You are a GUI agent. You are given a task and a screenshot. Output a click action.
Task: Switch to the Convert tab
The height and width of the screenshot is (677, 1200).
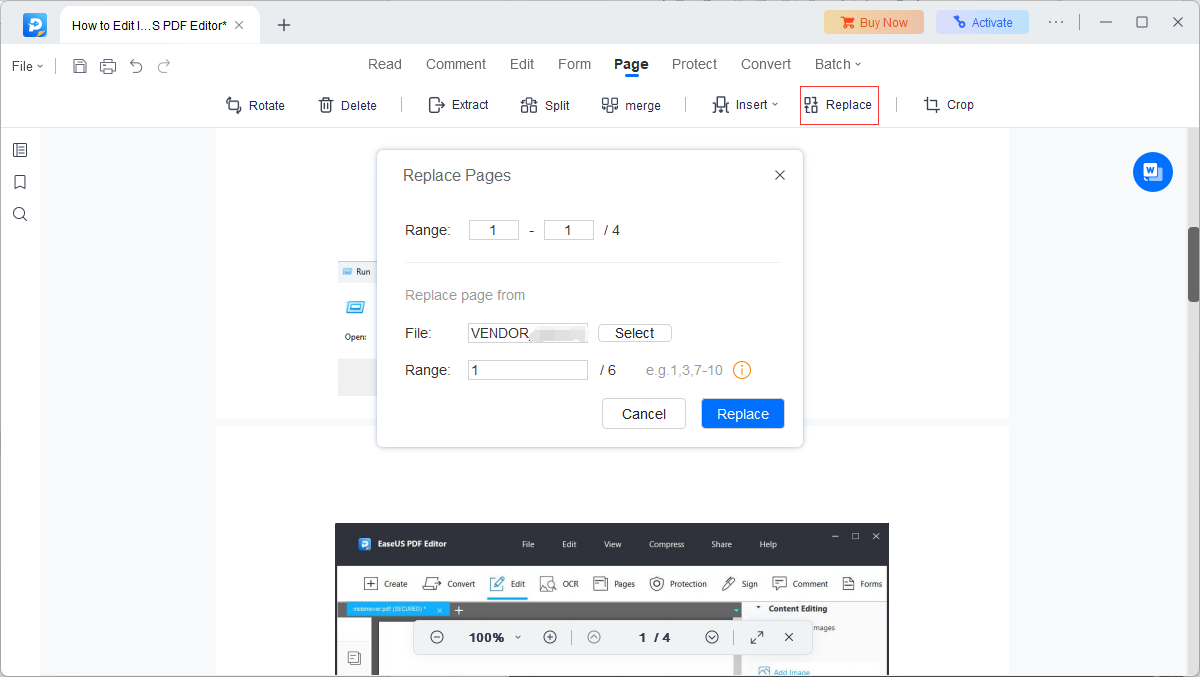766,64
